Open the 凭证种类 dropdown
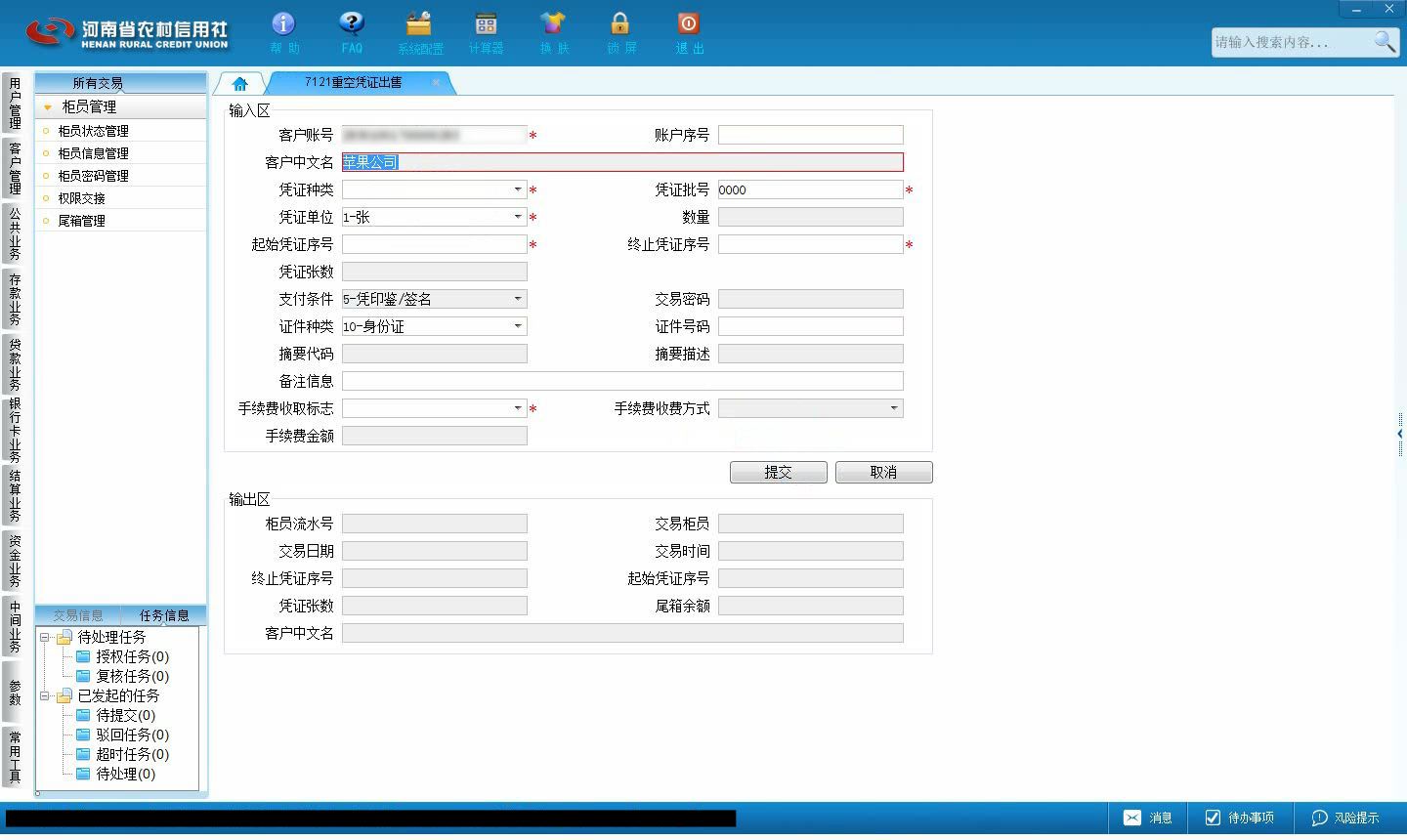Viewport: 1407px width, 840px height. 518,189
